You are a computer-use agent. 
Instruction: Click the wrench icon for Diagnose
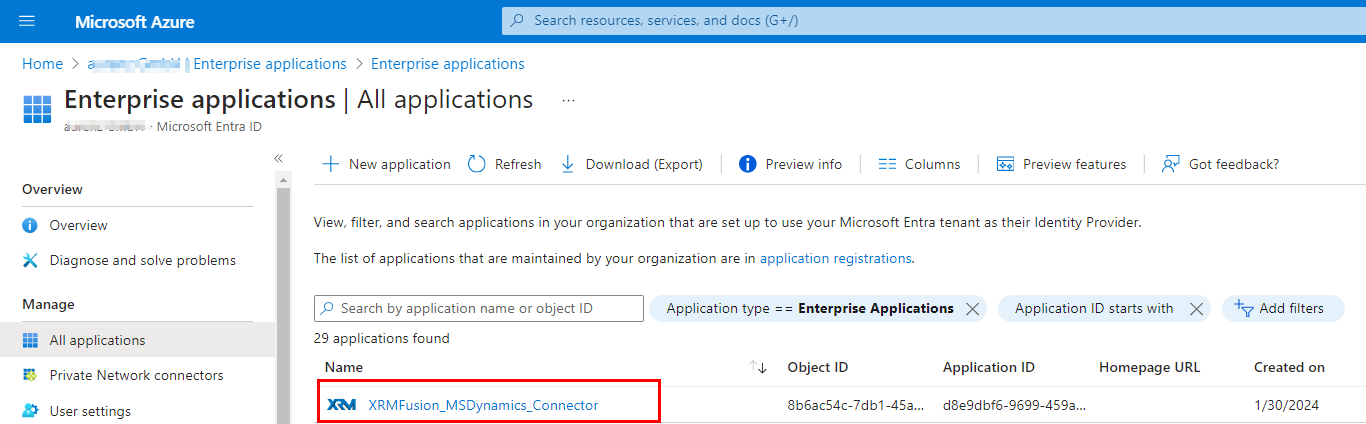coord(30,260)
